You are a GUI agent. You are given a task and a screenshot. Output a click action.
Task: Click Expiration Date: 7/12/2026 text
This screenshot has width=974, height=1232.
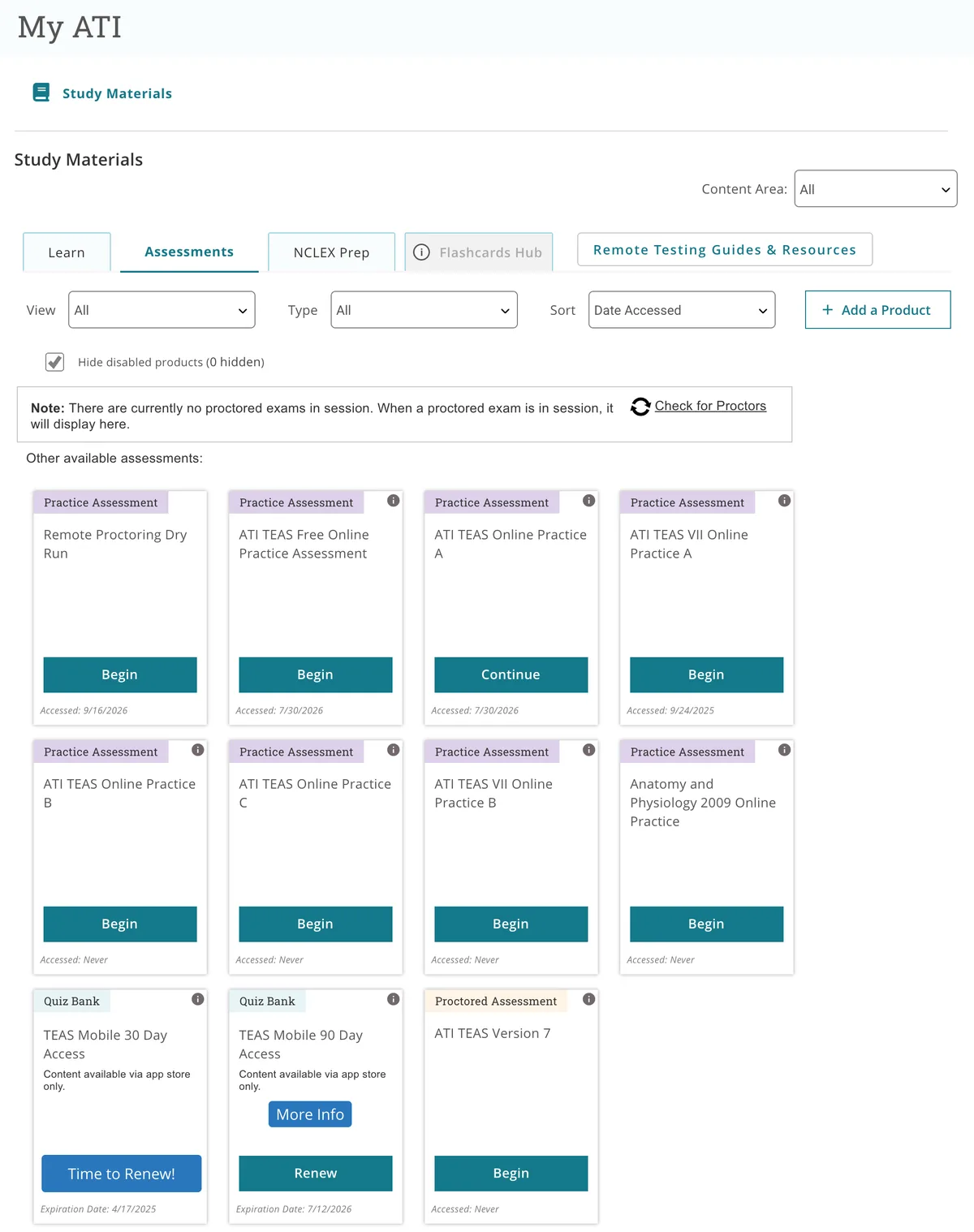point(294,1209)
